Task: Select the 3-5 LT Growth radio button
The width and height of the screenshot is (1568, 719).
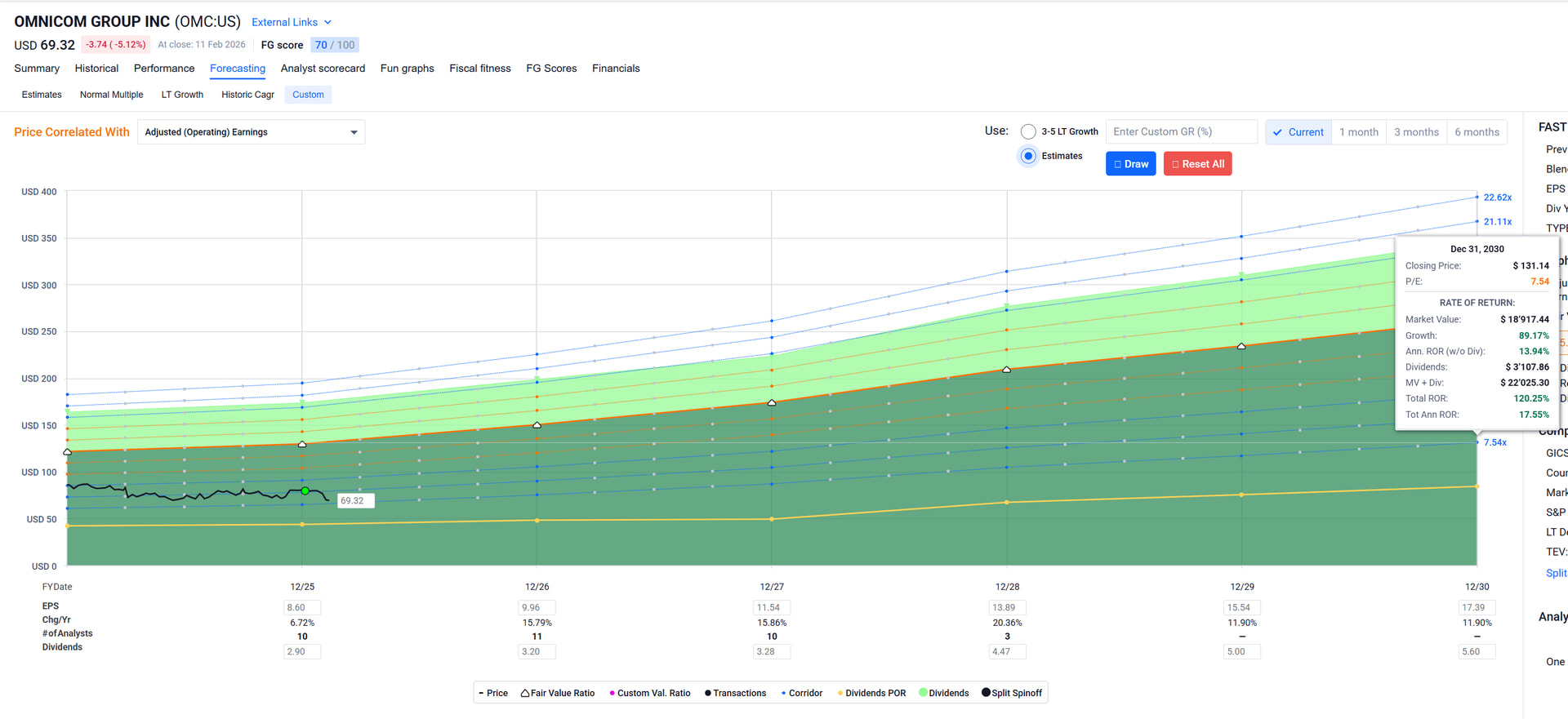Action: coord(1028,132)
